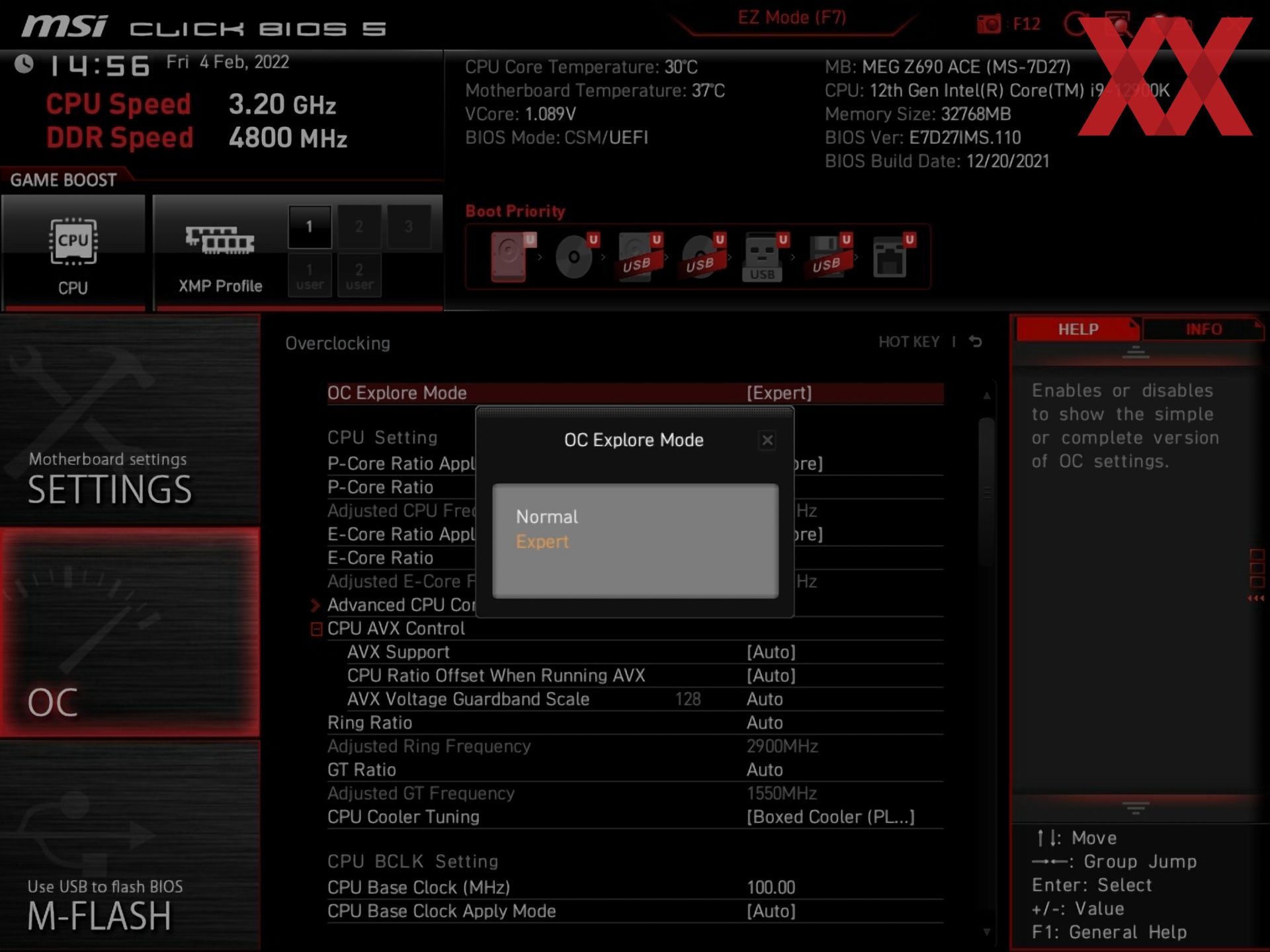Click the XMP Profile memory icon
The width and height of the screenshot is (1270, 952).
click(220, 241)
